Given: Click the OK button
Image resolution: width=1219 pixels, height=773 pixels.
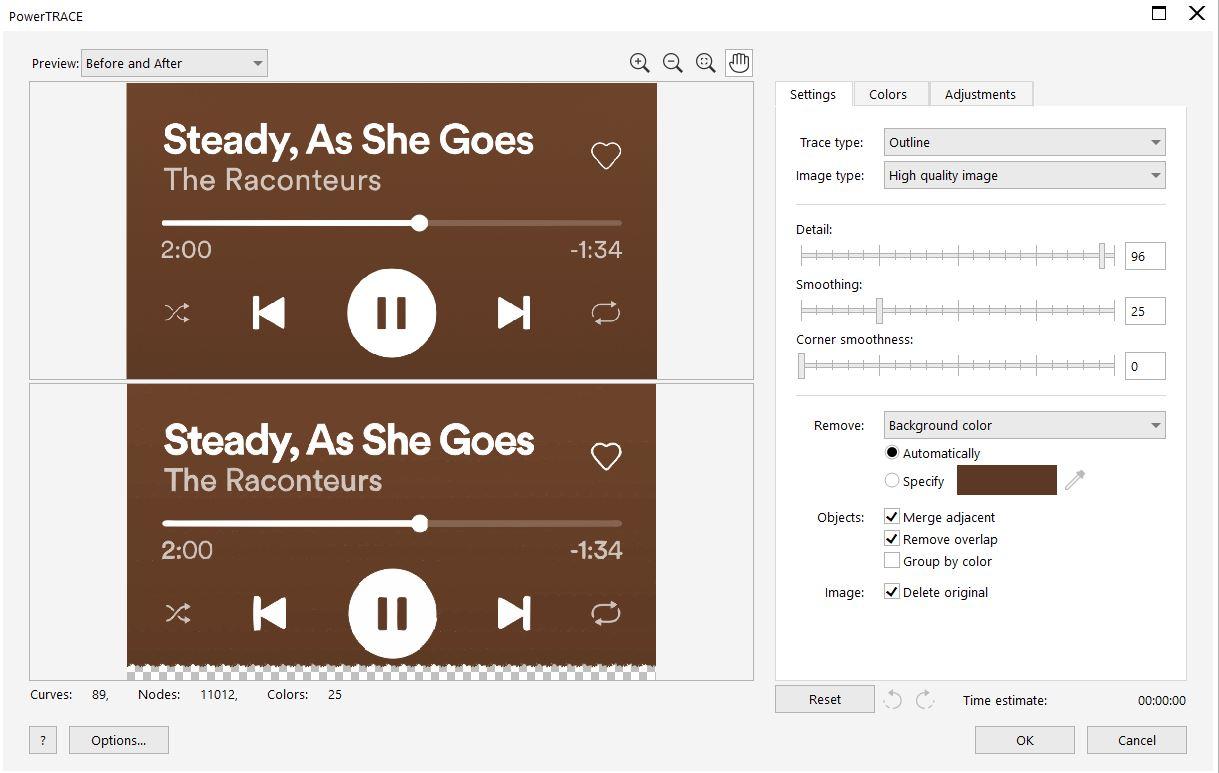Looking at the screenshot, I should pyautogui.click(x=1025, y=740).
